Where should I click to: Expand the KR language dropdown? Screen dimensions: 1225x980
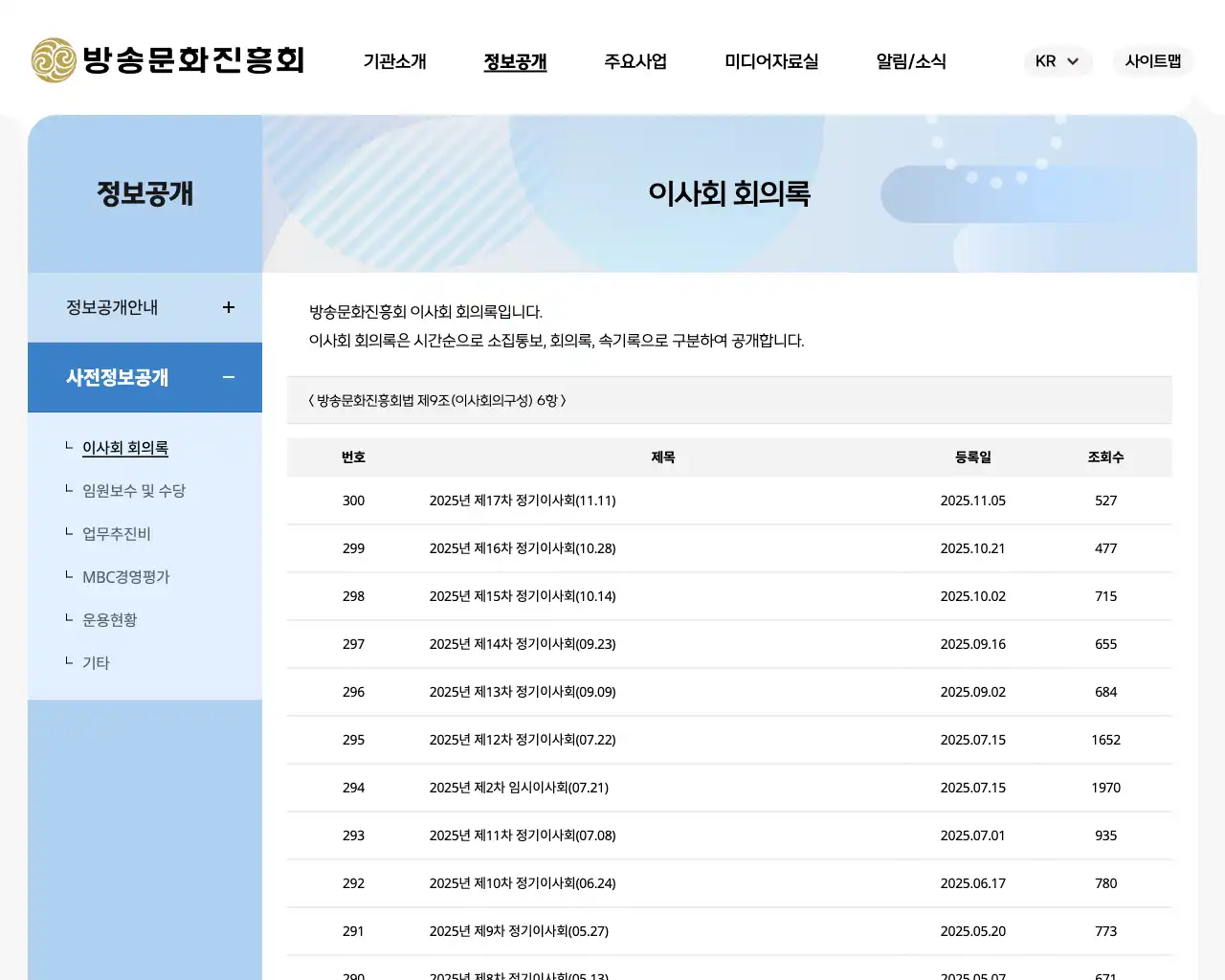(x=1058, y=61)
